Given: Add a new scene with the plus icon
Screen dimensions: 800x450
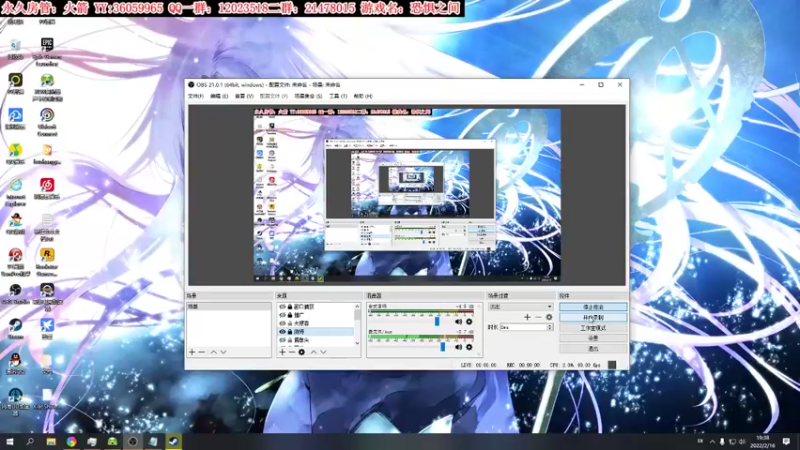Looking at the screenshot, I should 192,352.
